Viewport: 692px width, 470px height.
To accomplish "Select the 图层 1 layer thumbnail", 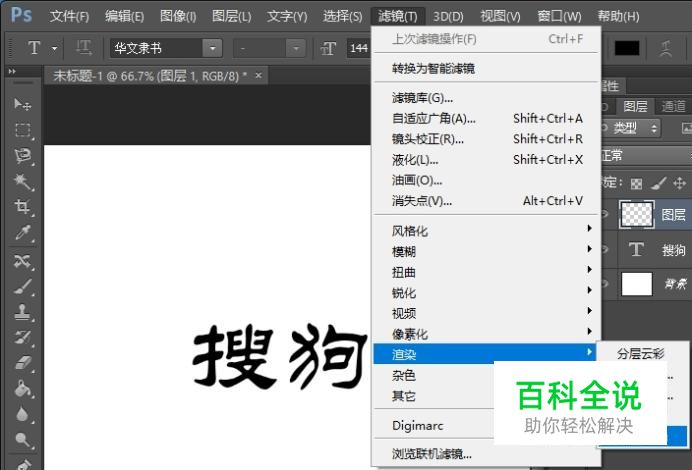I will (636, 214).
